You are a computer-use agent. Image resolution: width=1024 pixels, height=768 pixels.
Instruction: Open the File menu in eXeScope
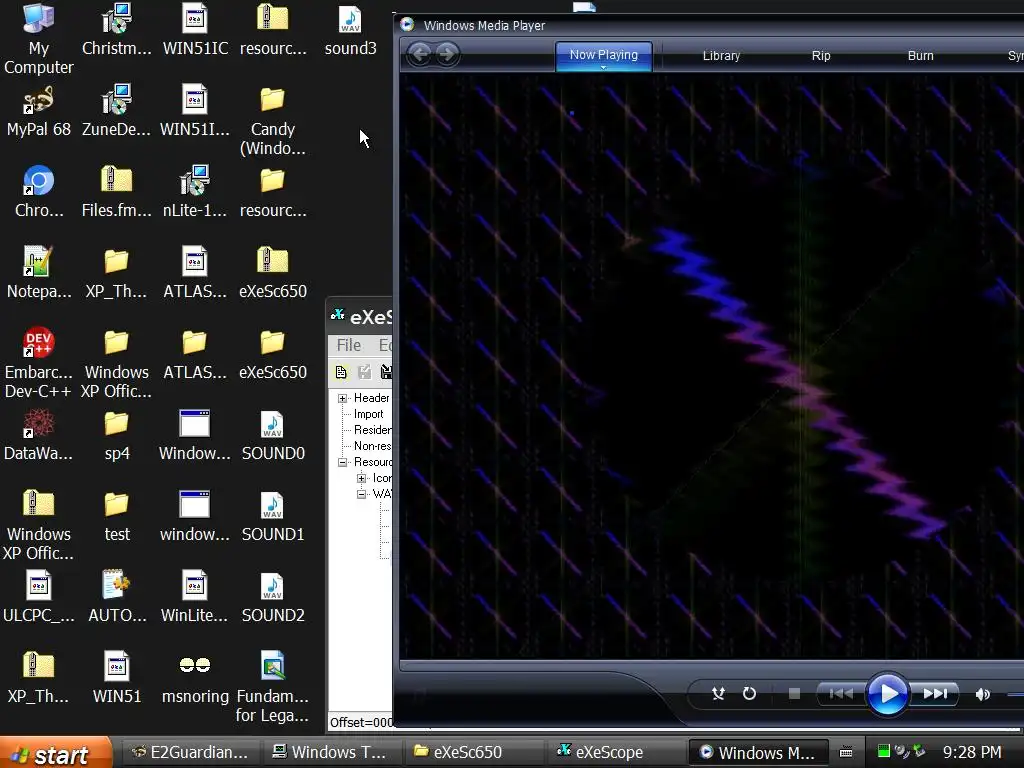[x=349, y=345]
